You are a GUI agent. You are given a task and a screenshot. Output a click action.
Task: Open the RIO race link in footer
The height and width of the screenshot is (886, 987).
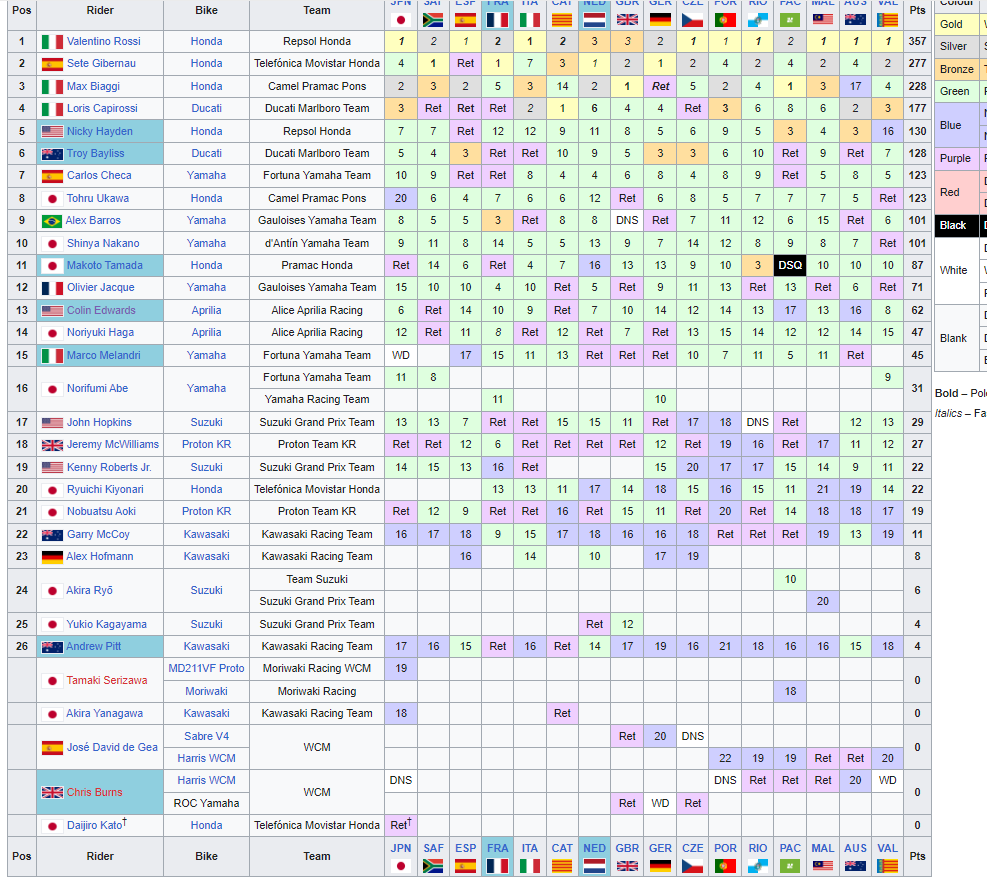pos(758,848)
